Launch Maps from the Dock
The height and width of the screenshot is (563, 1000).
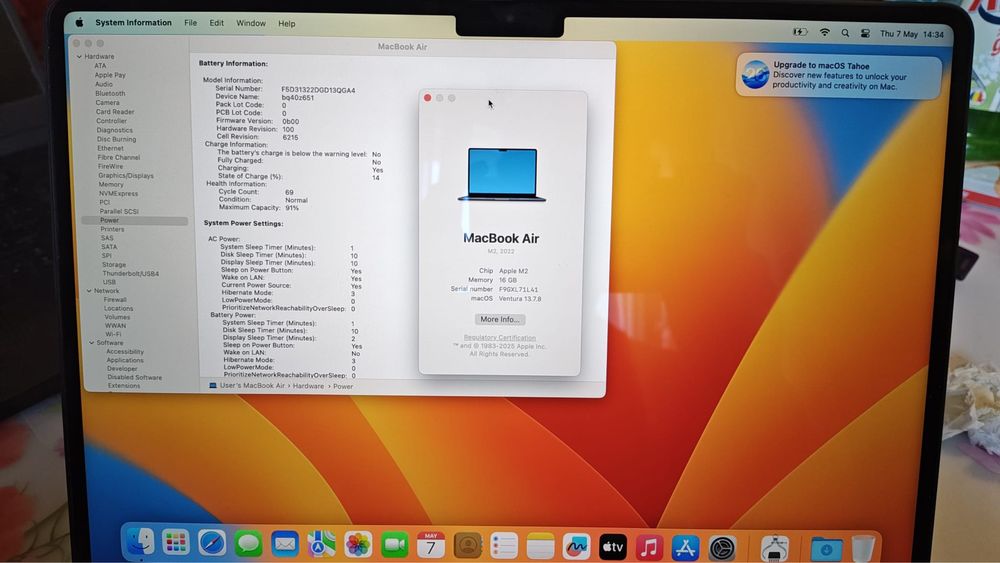(x=321, y=544)
